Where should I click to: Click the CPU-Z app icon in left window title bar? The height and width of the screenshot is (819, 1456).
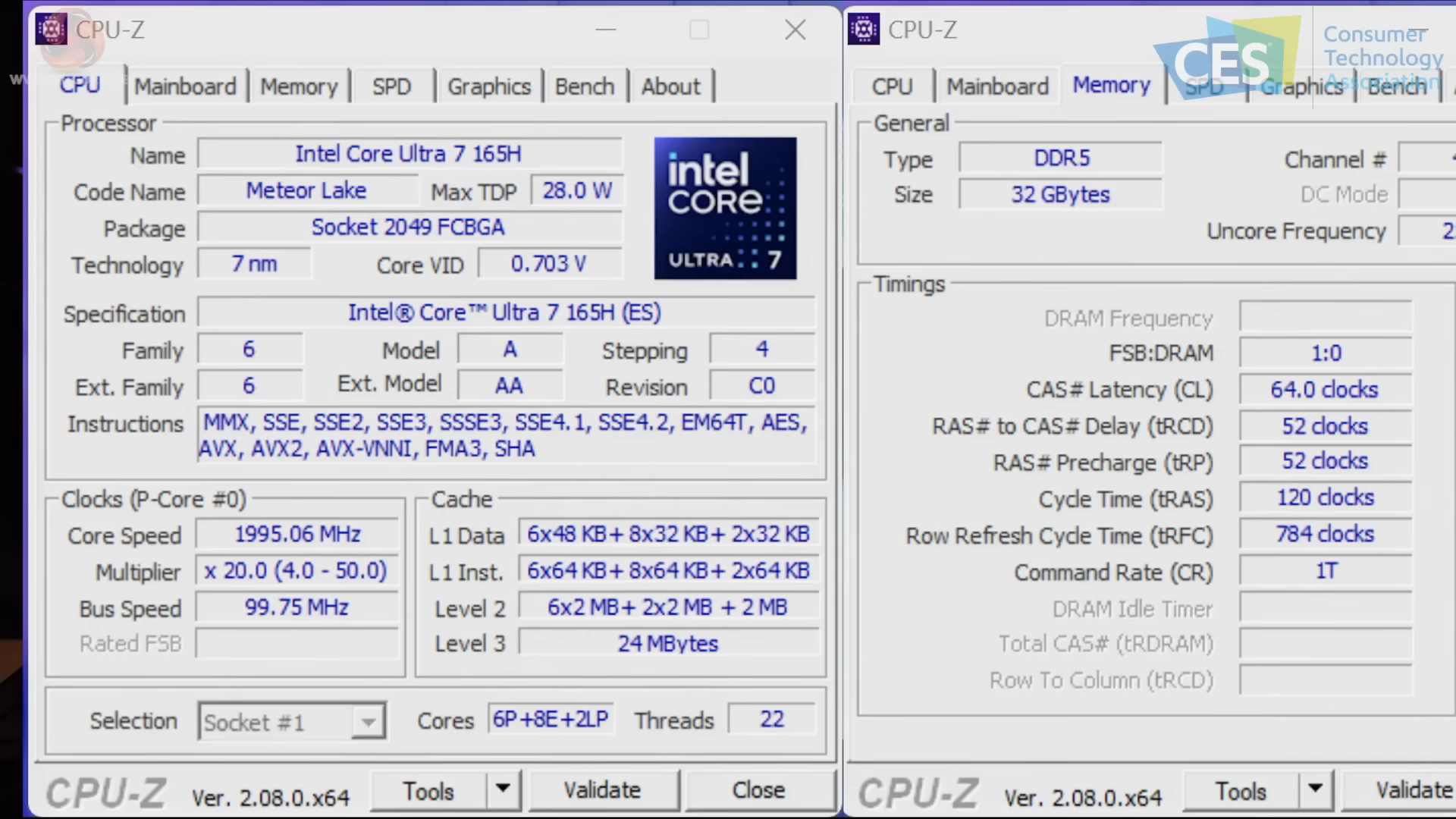point(52,30)
